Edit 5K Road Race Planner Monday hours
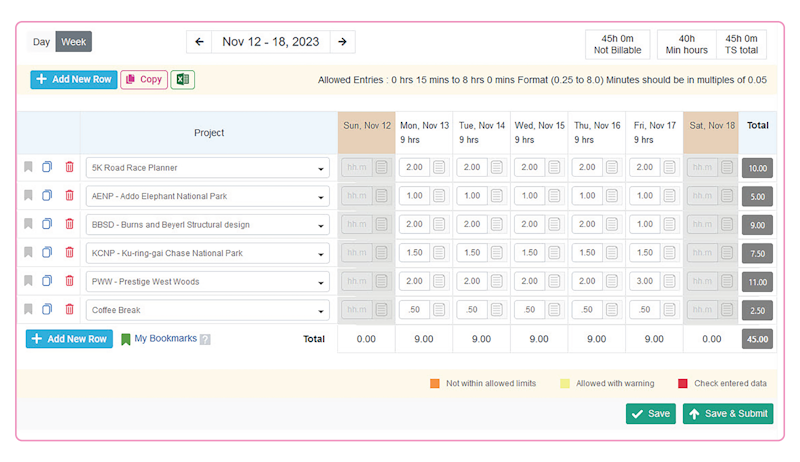800x462 pixels. coord(415,167)
